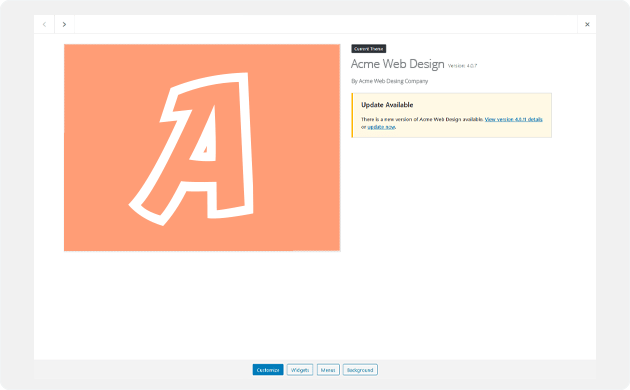The width and height of the screenshot is (630, 390).
Task: Select the Current Theme badge
Action: tap(368, 49)
